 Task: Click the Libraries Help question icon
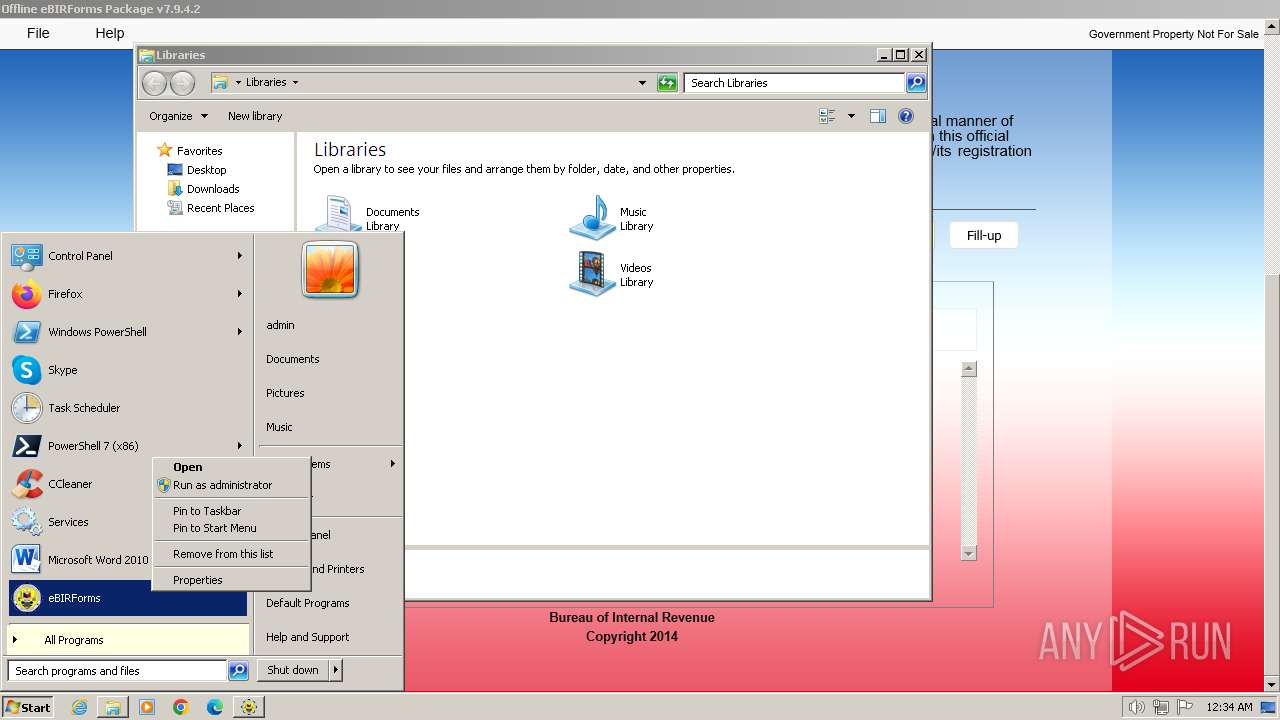click(x=906, y=116)
